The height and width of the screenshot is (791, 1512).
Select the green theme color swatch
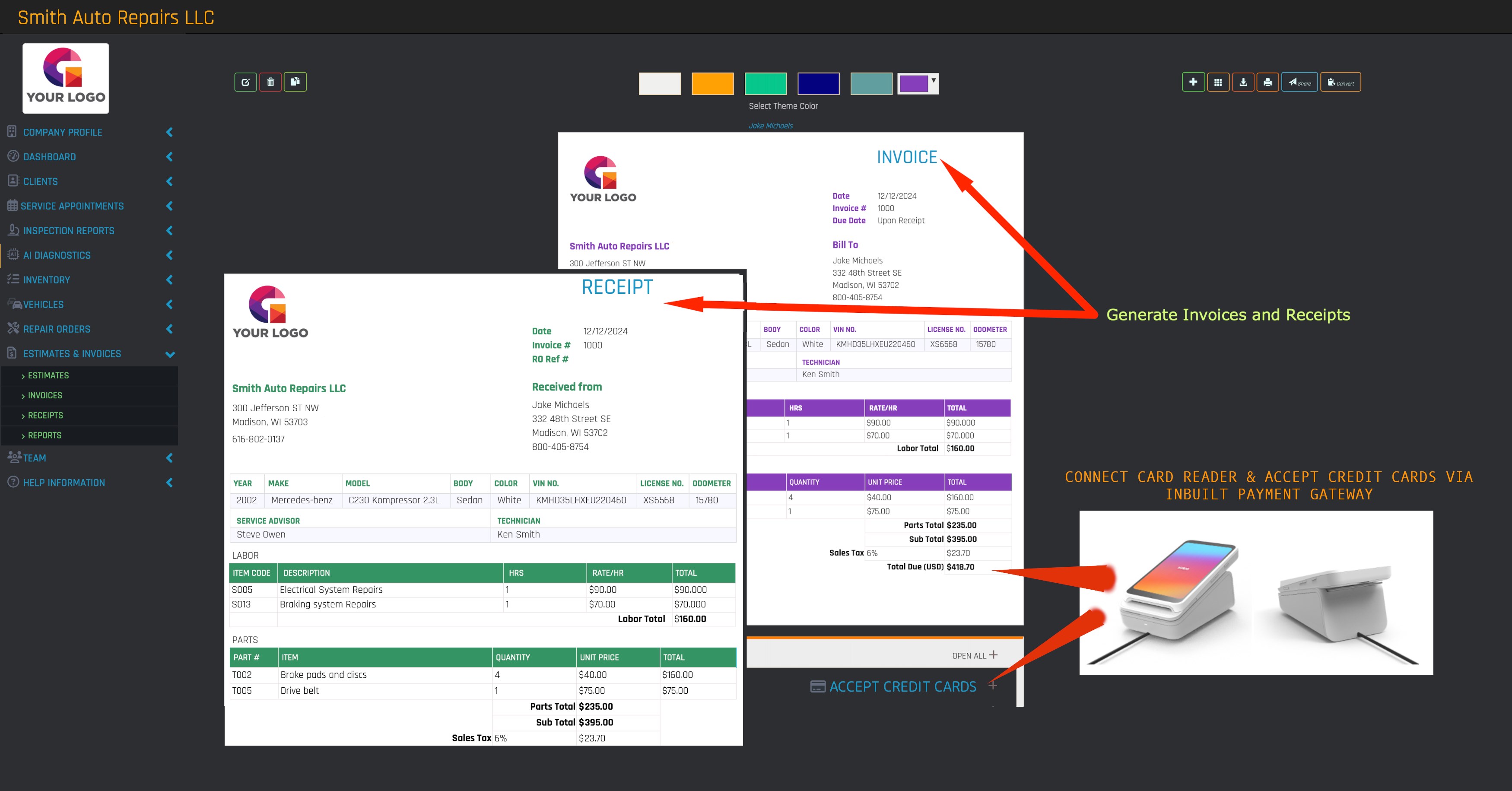tap(766, 84)
